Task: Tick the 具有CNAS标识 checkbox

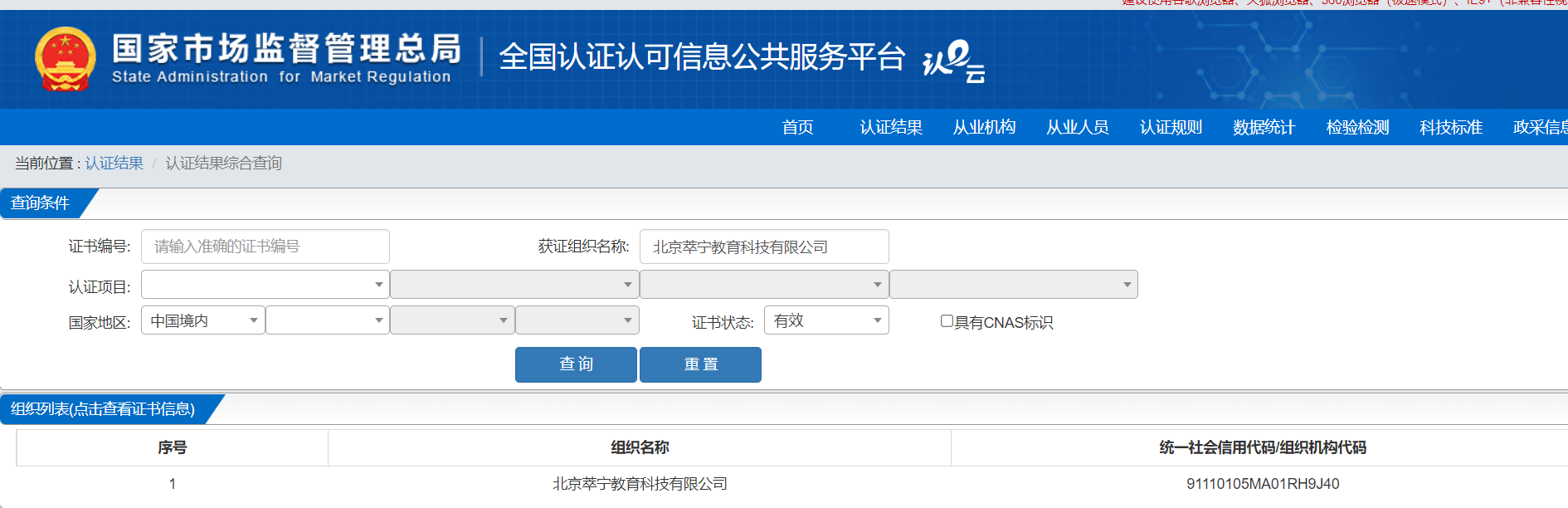Action: [x=947, y=321]
